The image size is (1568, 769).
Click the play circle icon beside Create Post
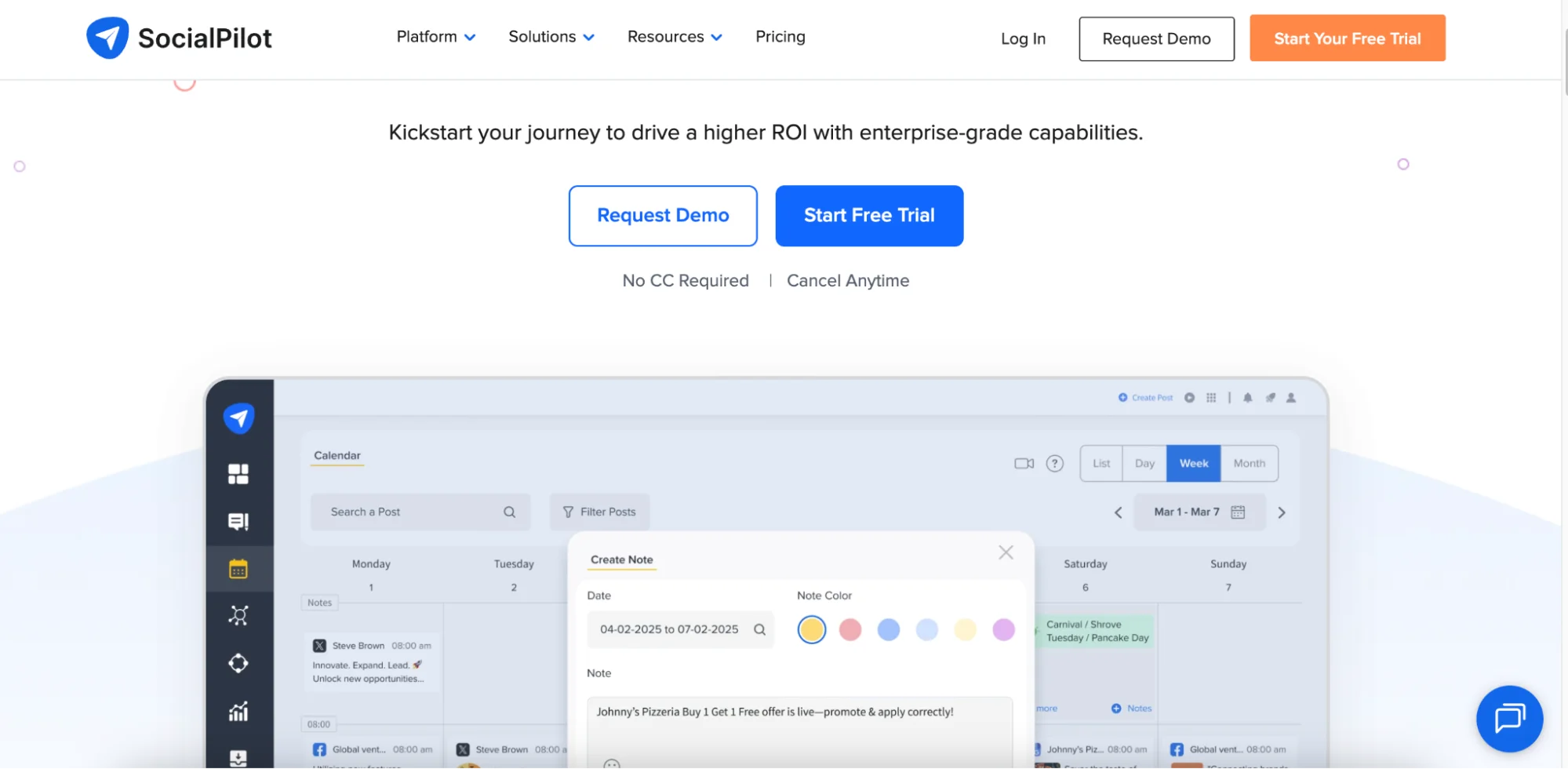point(1190,398)
